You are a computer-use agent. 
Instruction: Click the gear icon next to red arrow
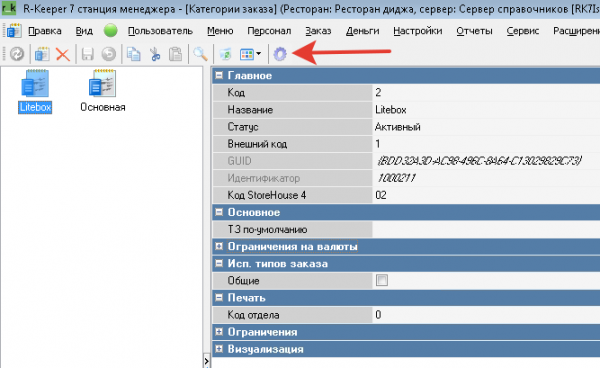(280, 54)
